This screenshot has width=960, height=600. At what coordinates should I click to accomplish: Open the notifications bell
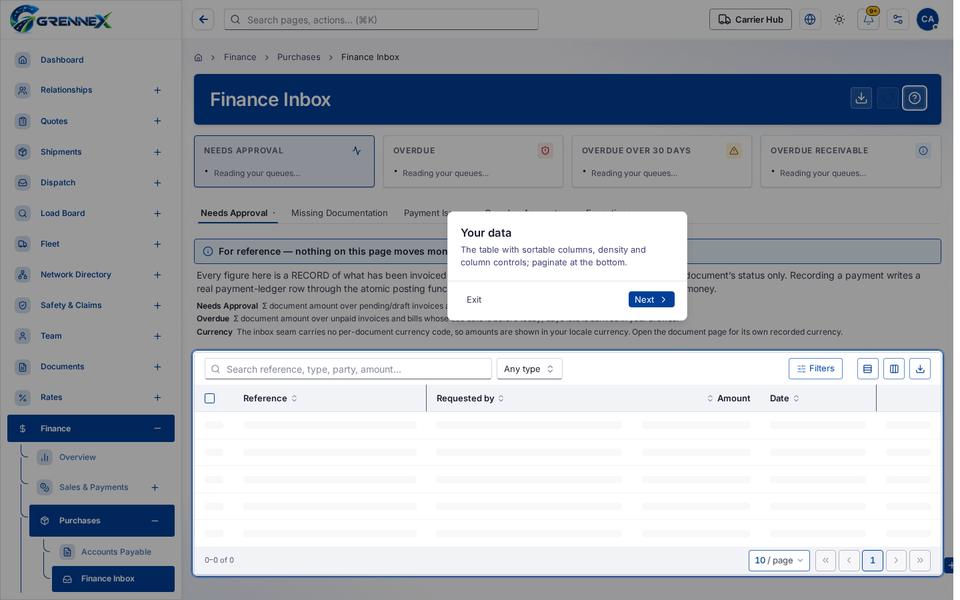click(868, 20)
